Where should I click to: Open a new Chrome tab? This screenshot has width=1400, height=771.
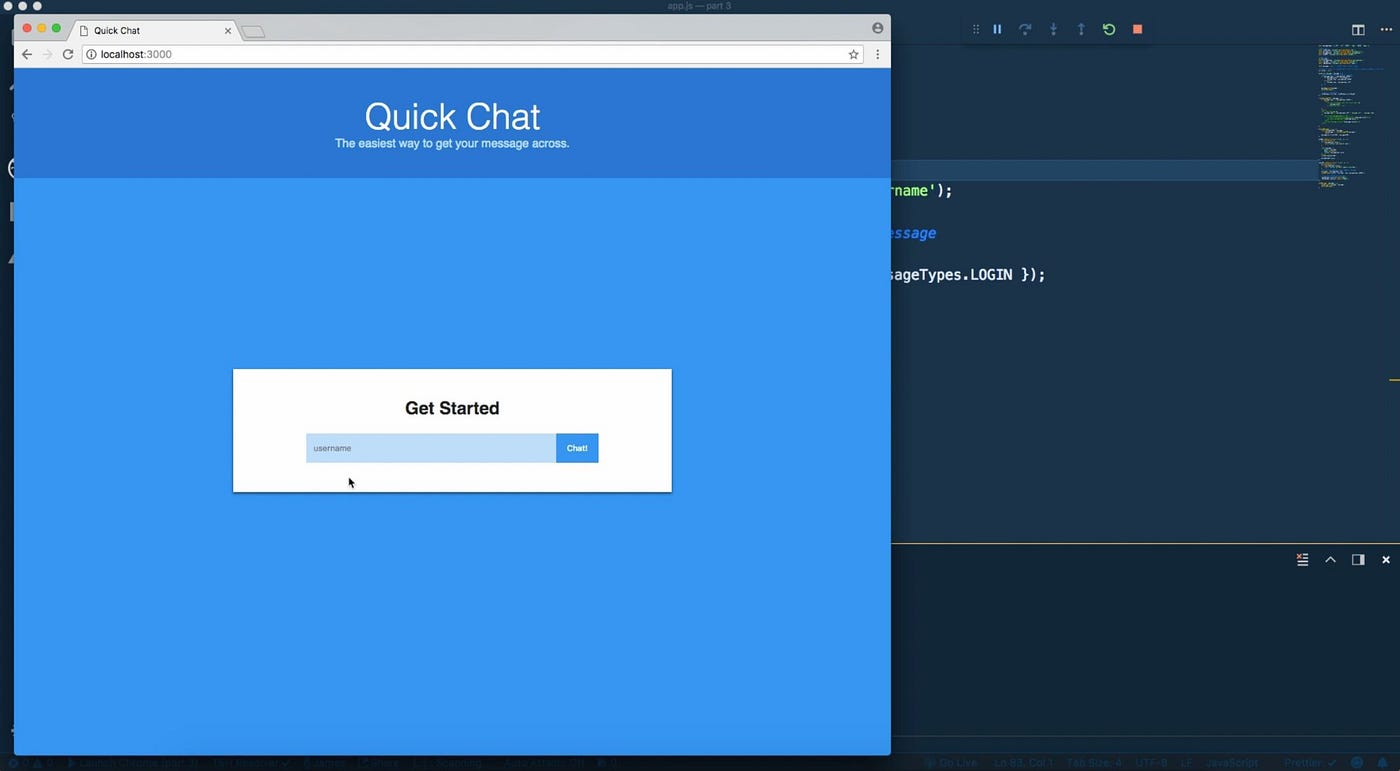254,32
